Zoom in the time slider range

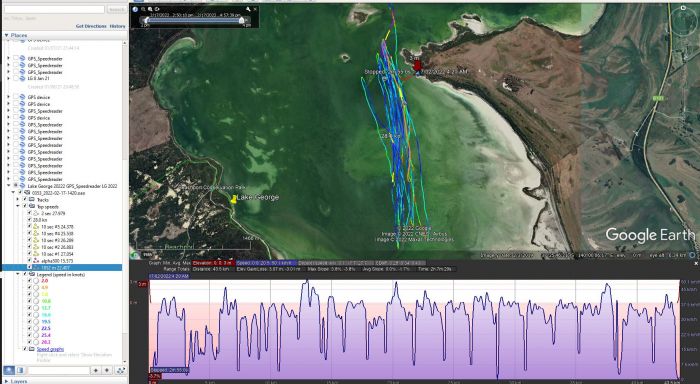click(150, 9)
